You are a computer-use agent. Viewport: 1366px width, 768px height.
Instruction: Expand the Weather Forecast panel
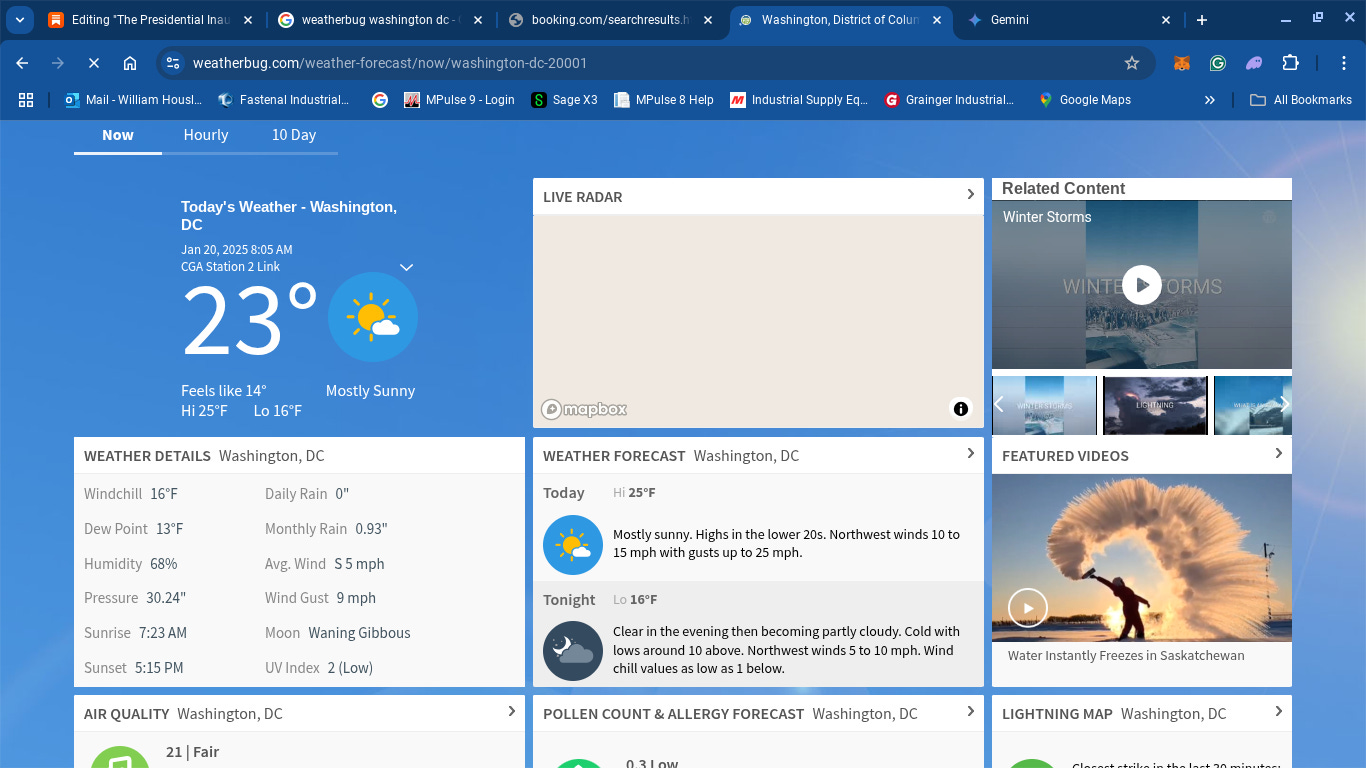coord(970,454)
